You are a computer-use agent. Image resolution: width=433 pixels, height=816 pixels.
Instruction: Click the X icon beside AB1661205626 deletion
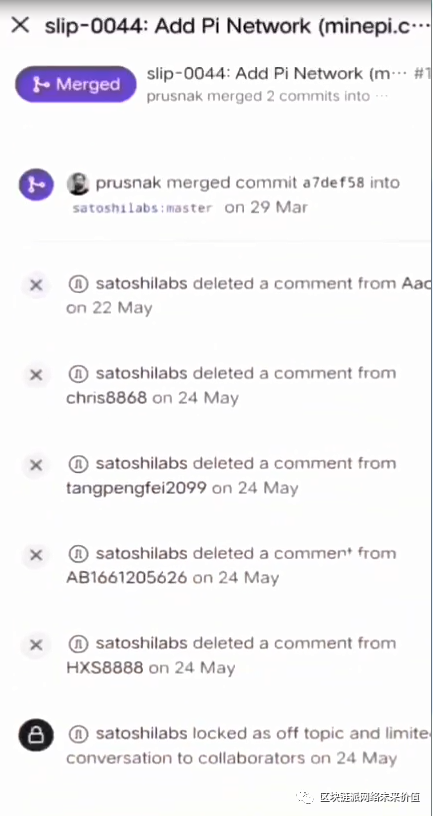[36, 555]
